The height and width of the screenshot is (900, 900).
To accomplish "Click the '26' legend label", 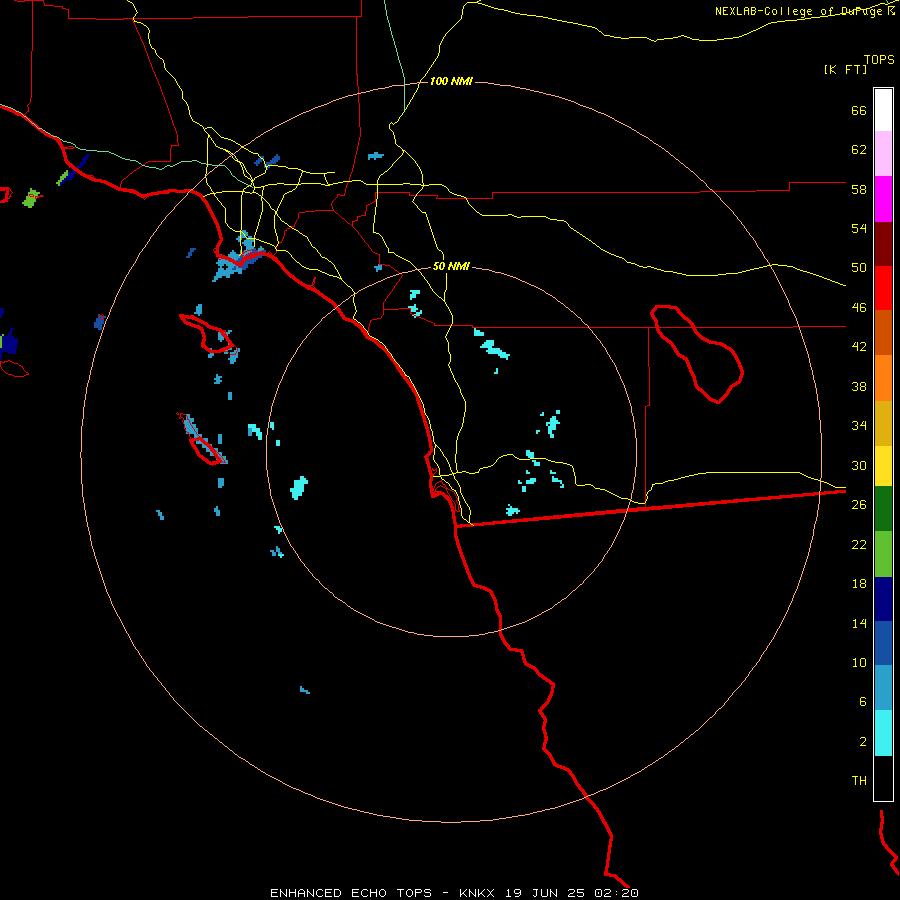I will tap(859, 505).
